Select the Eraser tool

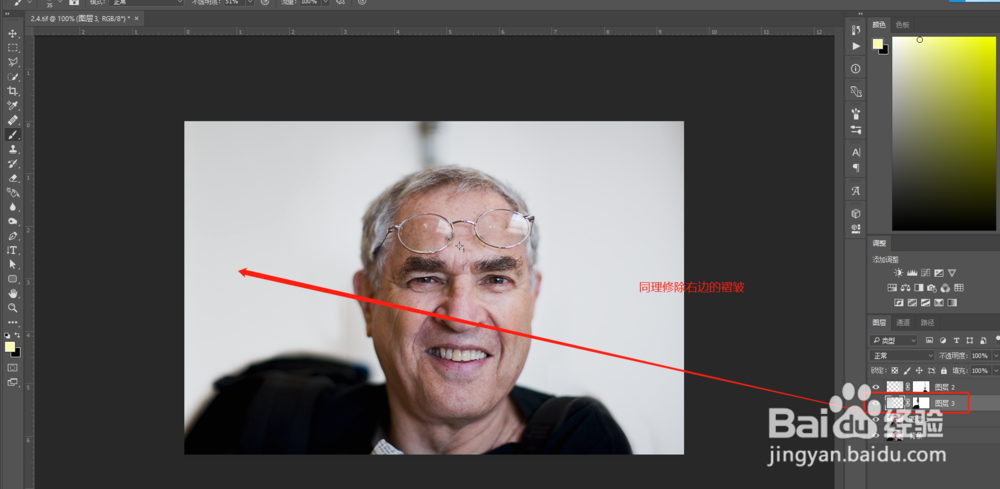click(12, 178)
